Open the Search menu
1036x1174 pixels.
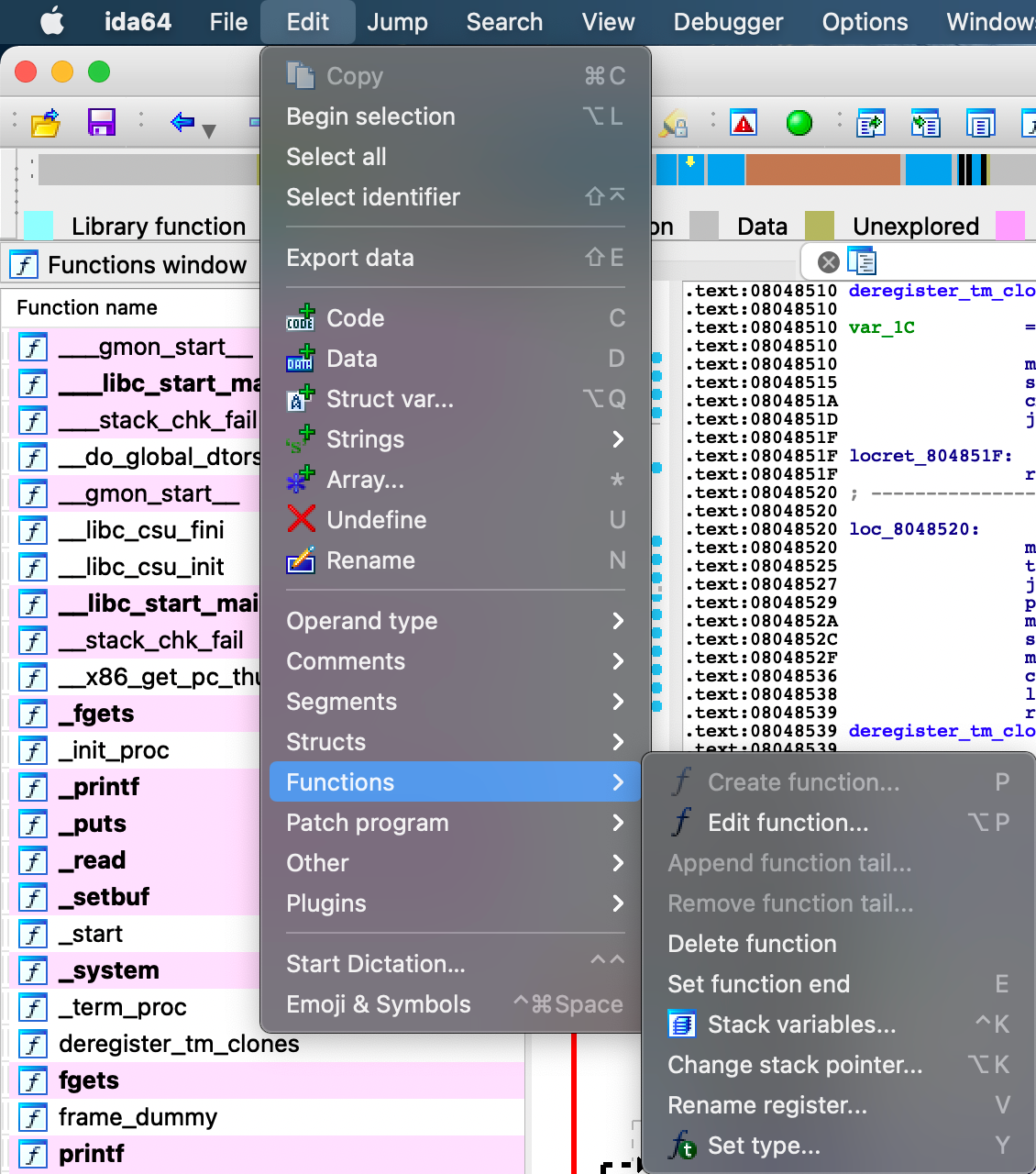click(504, 22)
